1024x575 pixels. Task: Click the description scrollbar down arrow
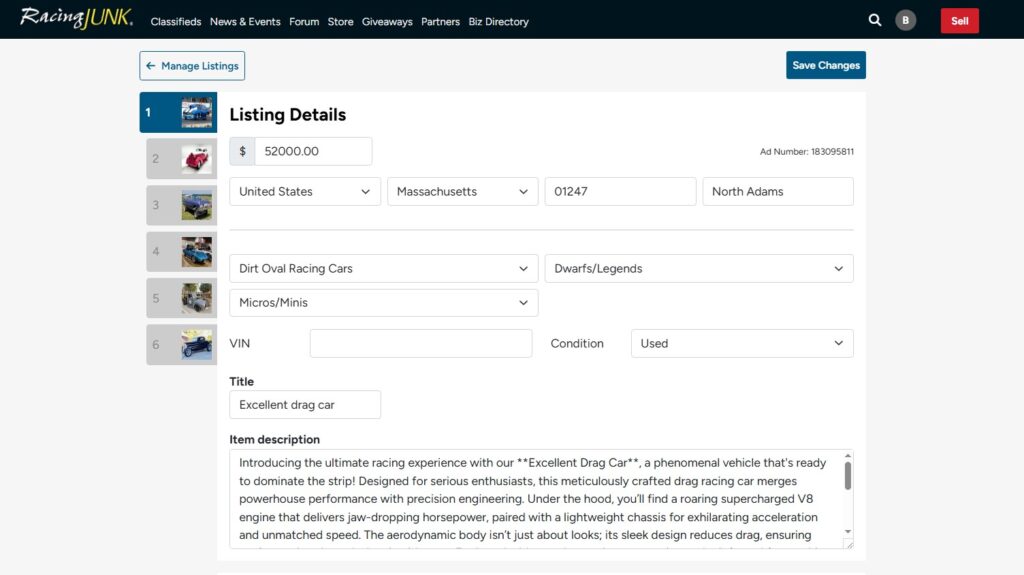[x=848, y=532]
